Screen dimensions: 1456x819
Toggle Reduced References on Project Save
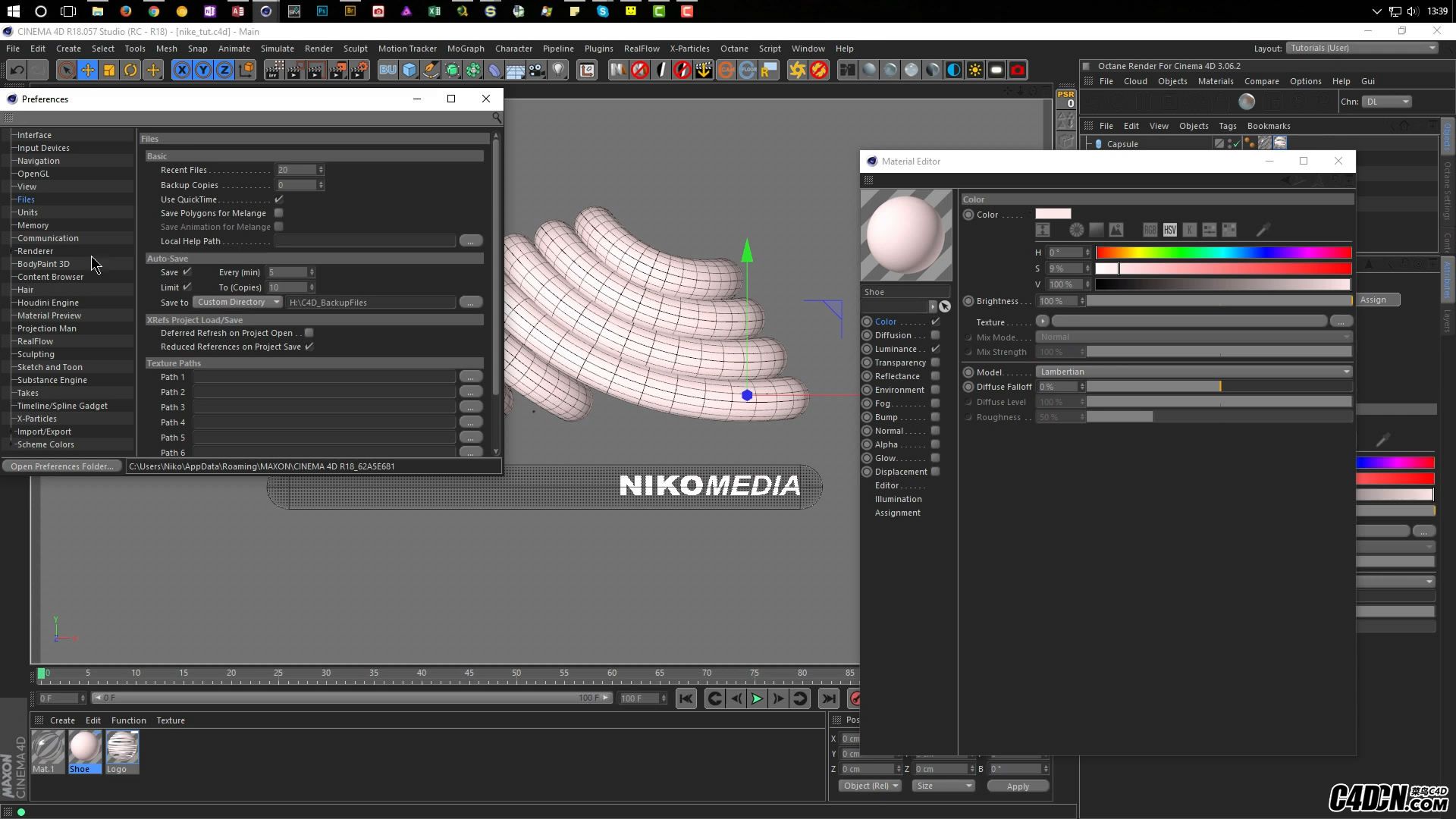309,347
